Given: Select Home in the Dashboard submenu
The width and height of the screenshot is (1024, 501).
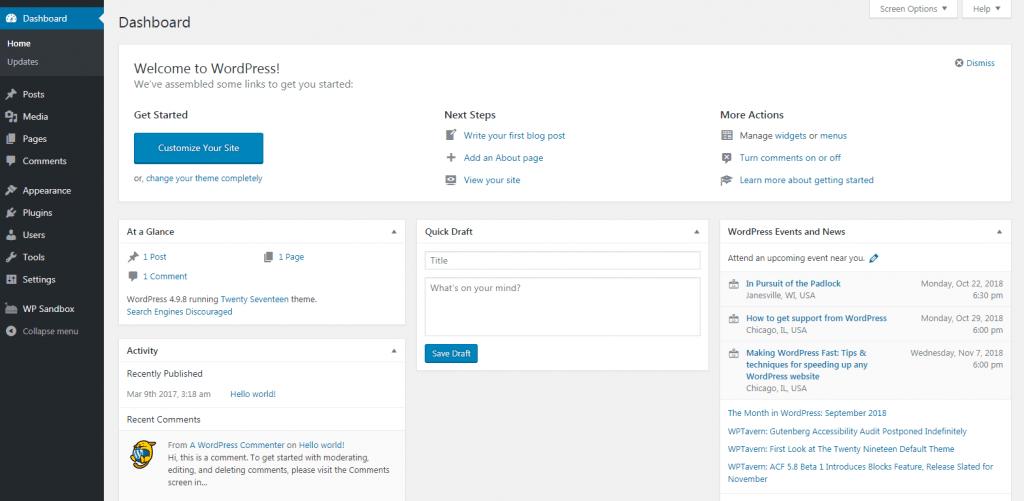Looking at the screenshot, I should pyautogui.click(x=19, y=44).
